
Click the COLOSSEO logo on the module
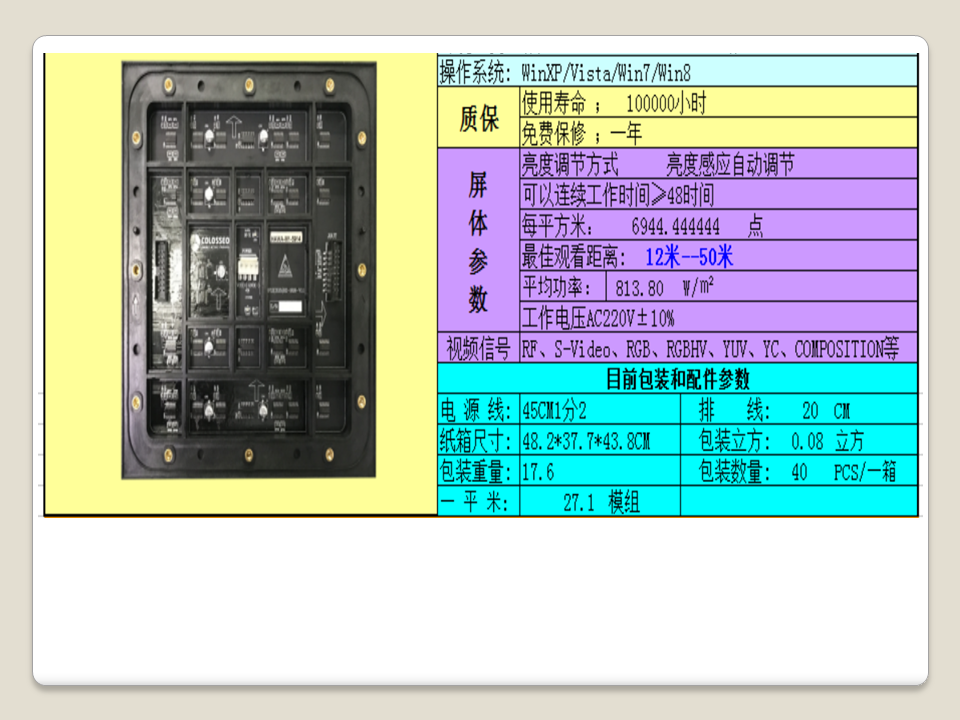210,241
